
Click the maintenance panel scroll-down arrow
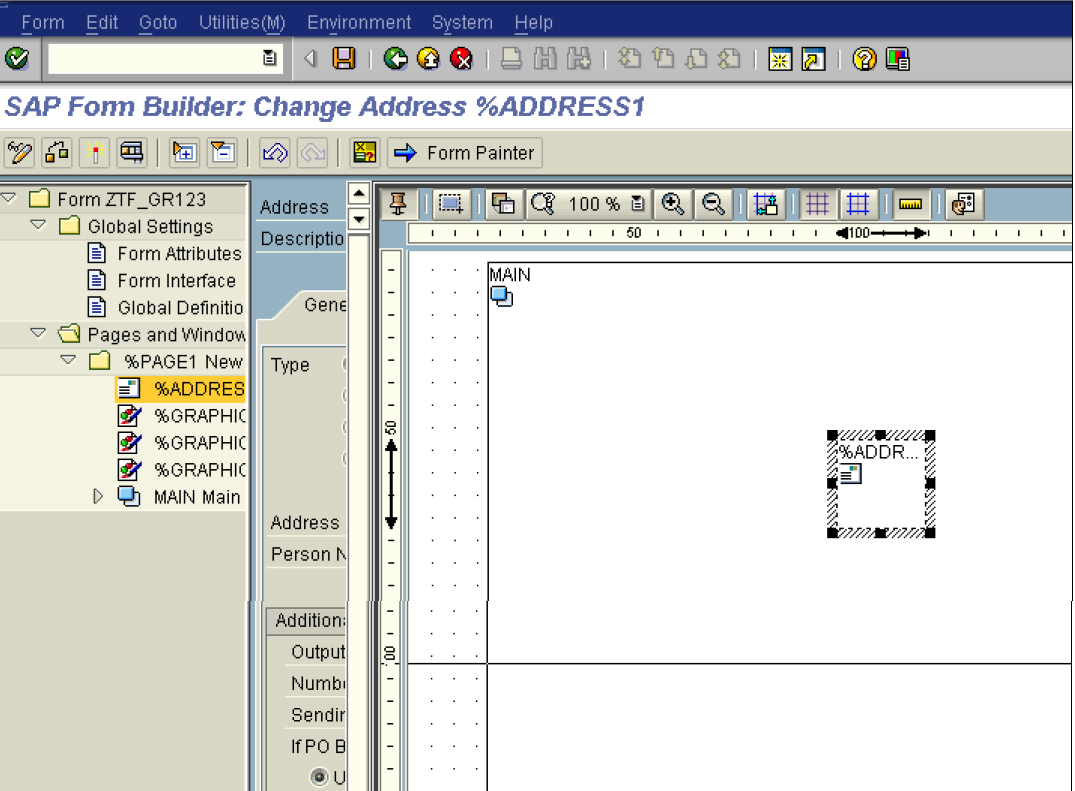point(359,219)
